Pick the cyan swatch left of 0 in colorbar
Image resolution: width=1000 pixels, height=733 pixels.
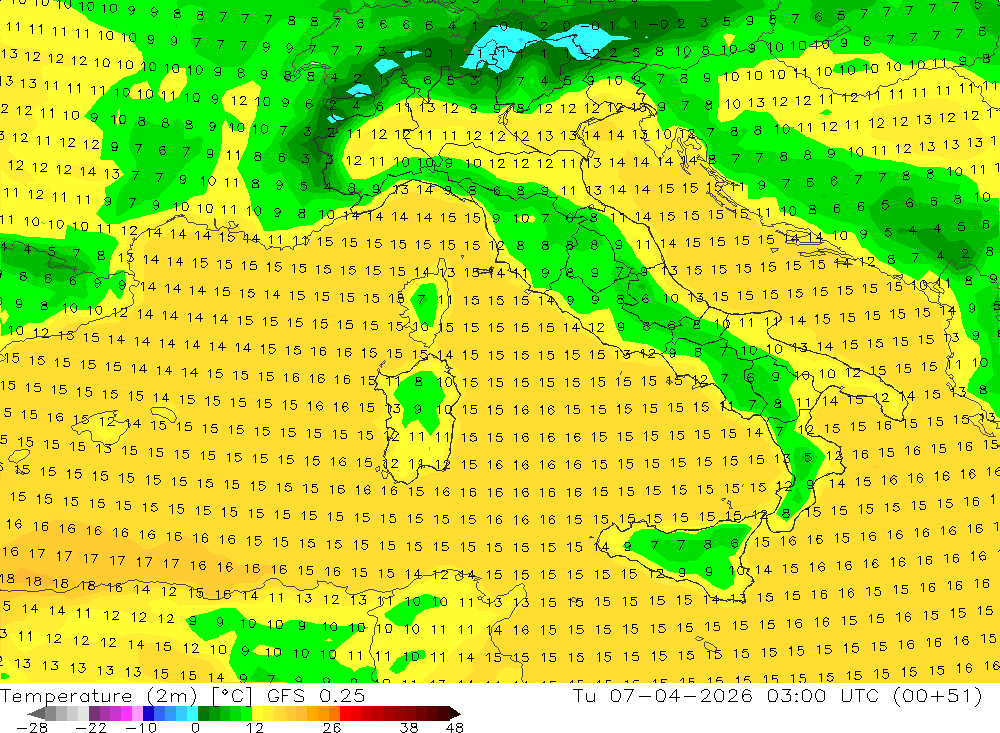(x=192, y=713)
